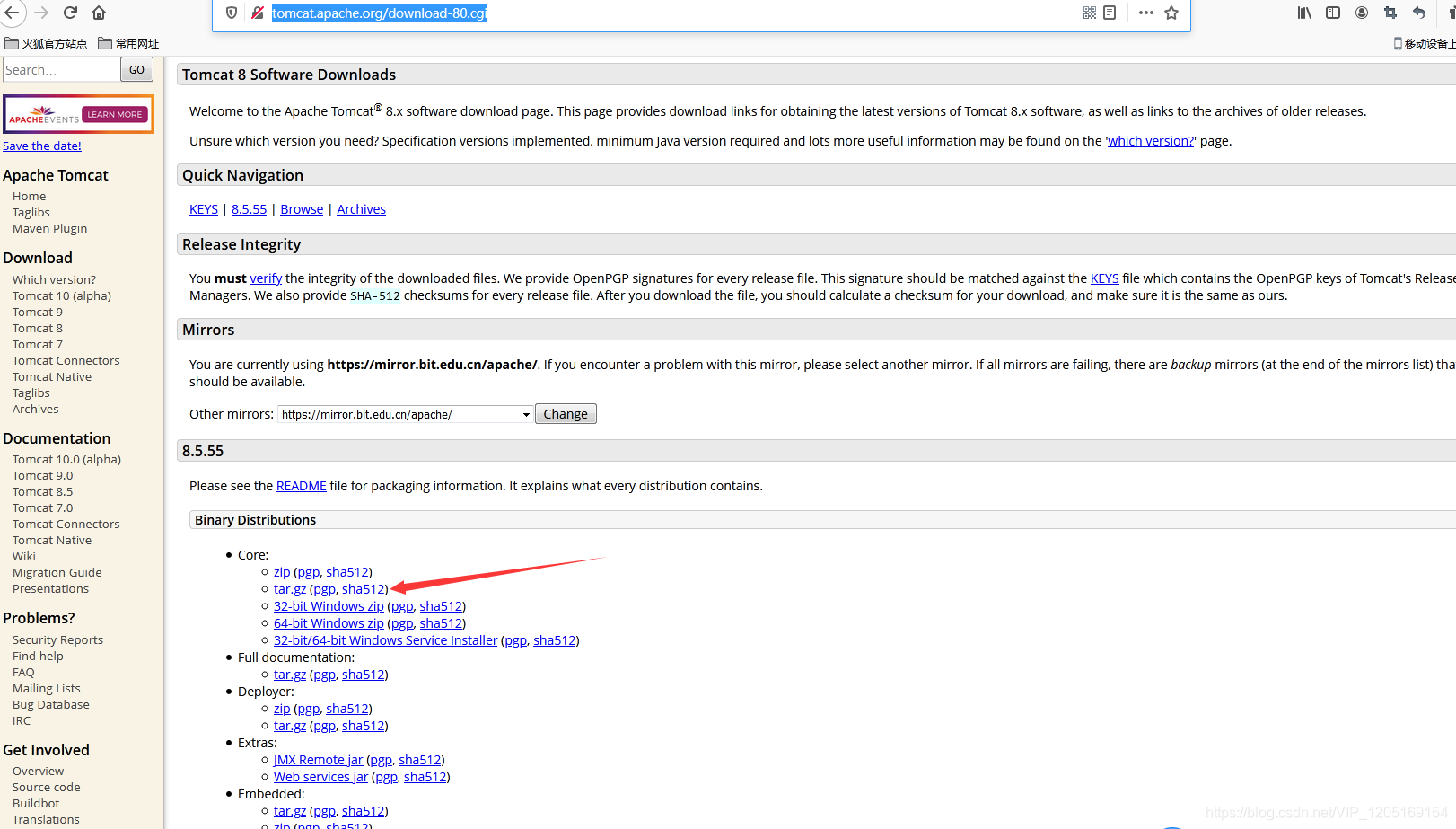The height and width of the screenshot is (829, 1456).
Task: Open Bug Database link
Action: pos(50,705)
